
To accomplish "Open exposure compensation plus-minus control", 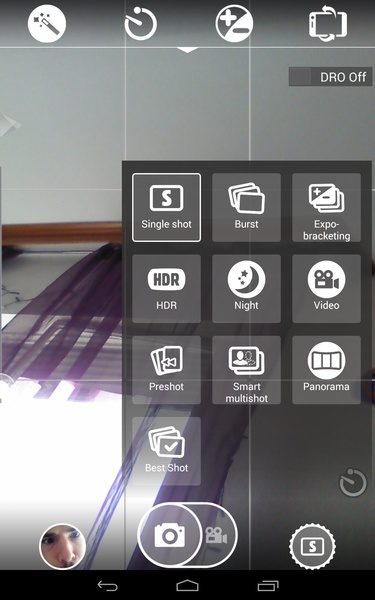I will coord(234,23).
